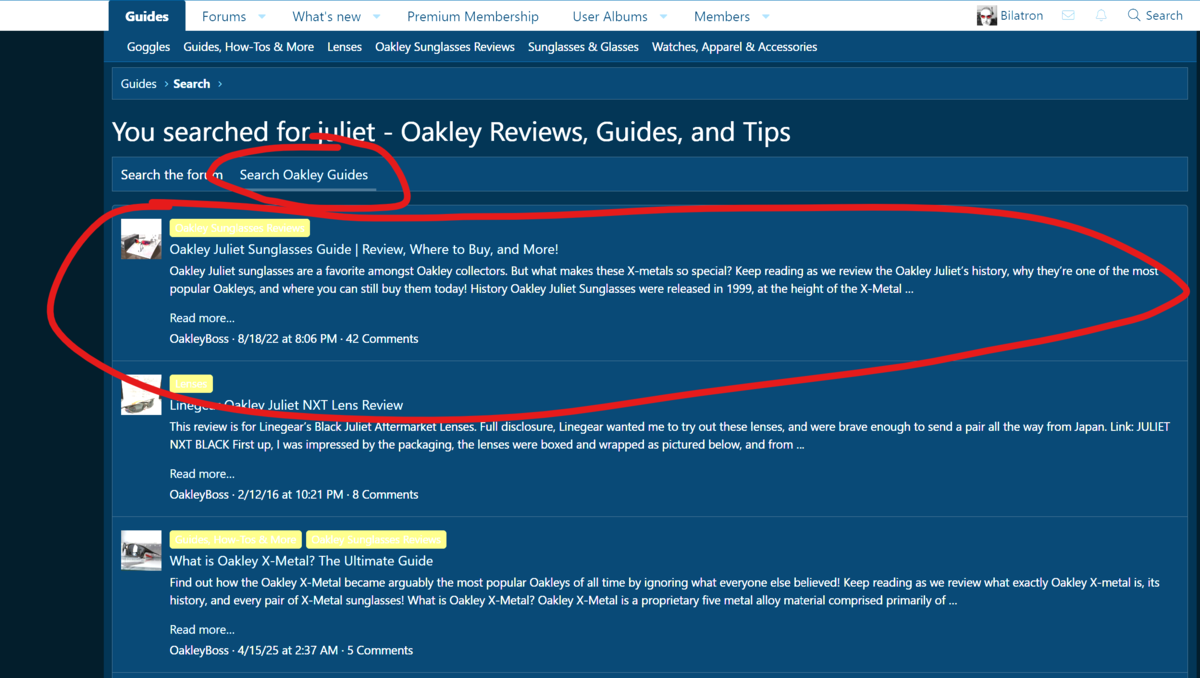Open the Bilatron user avatar
1200x678 pixels.
(987, 16)
